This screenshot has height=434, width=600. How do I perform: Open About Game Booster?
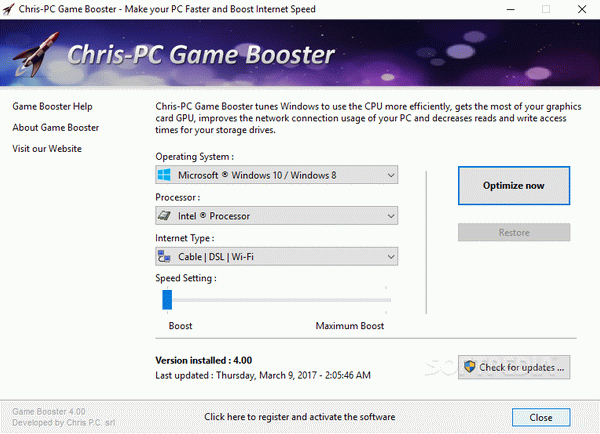tap(55, 127)
